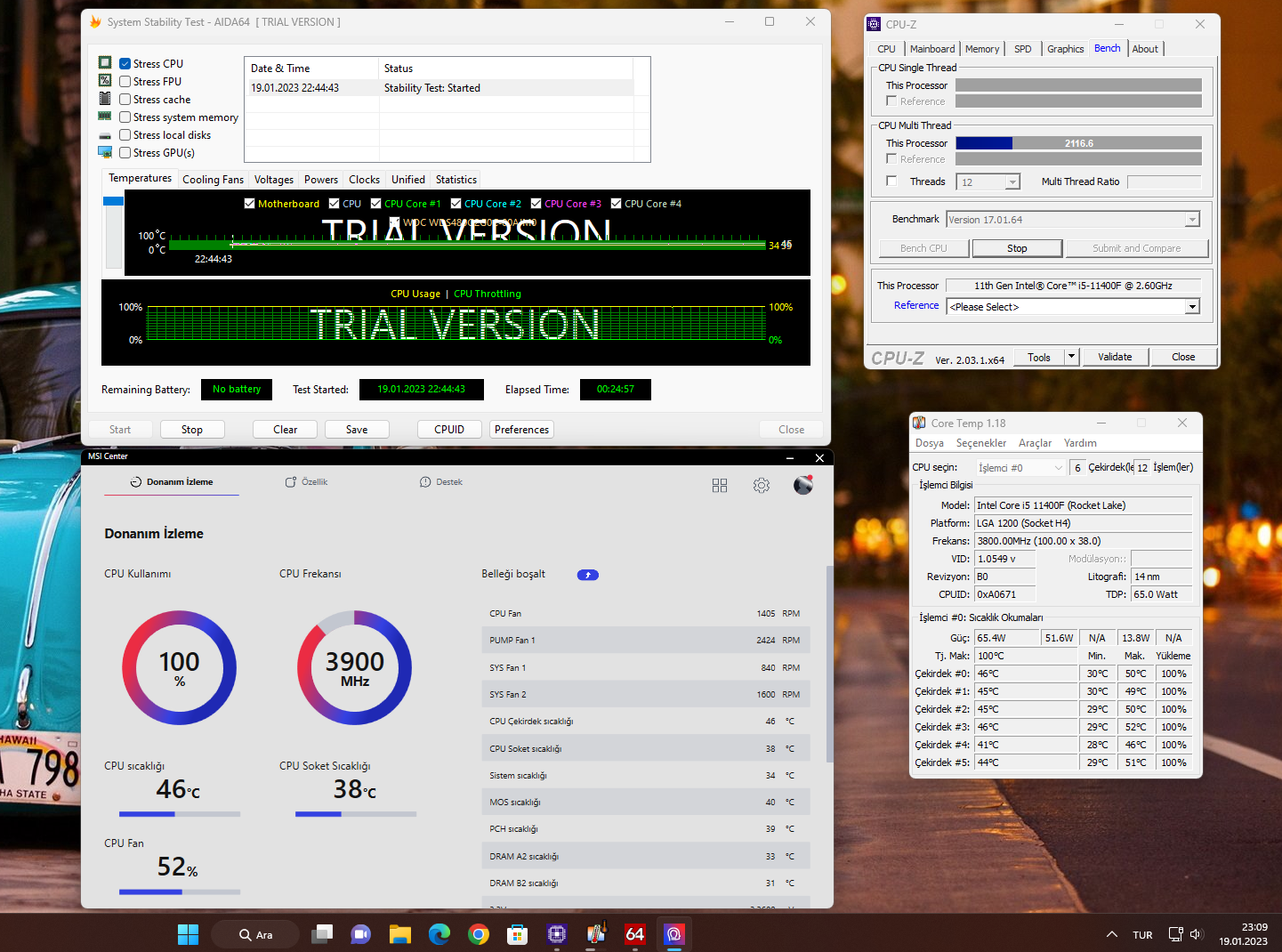Open AIDA64 CPUID button
Viewport: 1282px width, 952px height.
click(x=449, y=430)
